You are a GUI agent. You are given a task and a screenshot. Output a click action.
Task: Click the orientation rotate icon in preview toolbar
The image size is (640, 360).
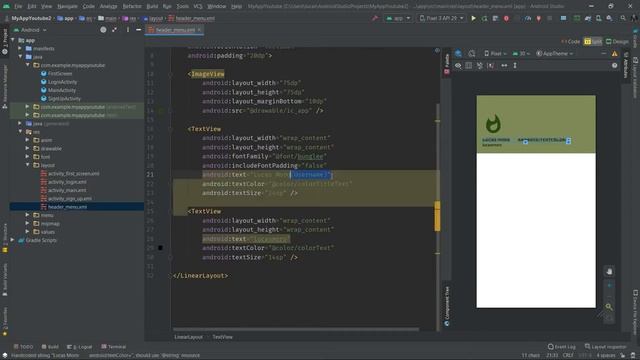click(472, 53)
